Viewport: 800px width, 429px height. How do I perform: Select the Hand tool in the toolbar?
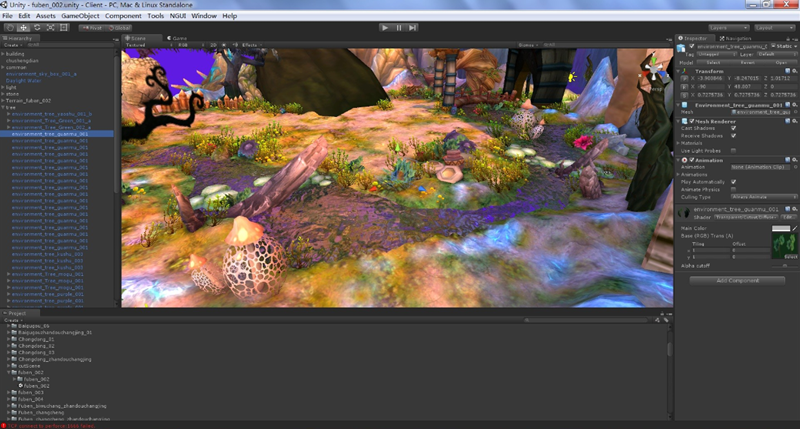9,27
